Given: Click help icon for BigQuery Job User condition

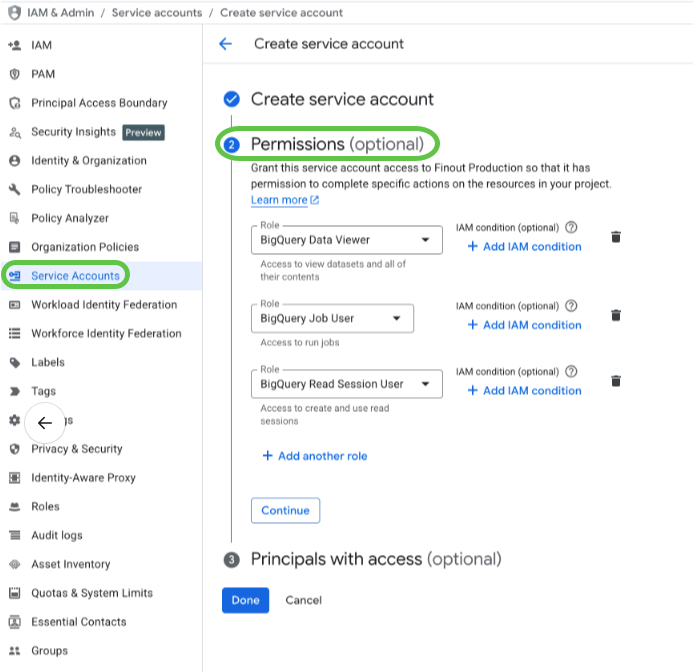Looking at the screenshot, I should [x=571, y=306].
